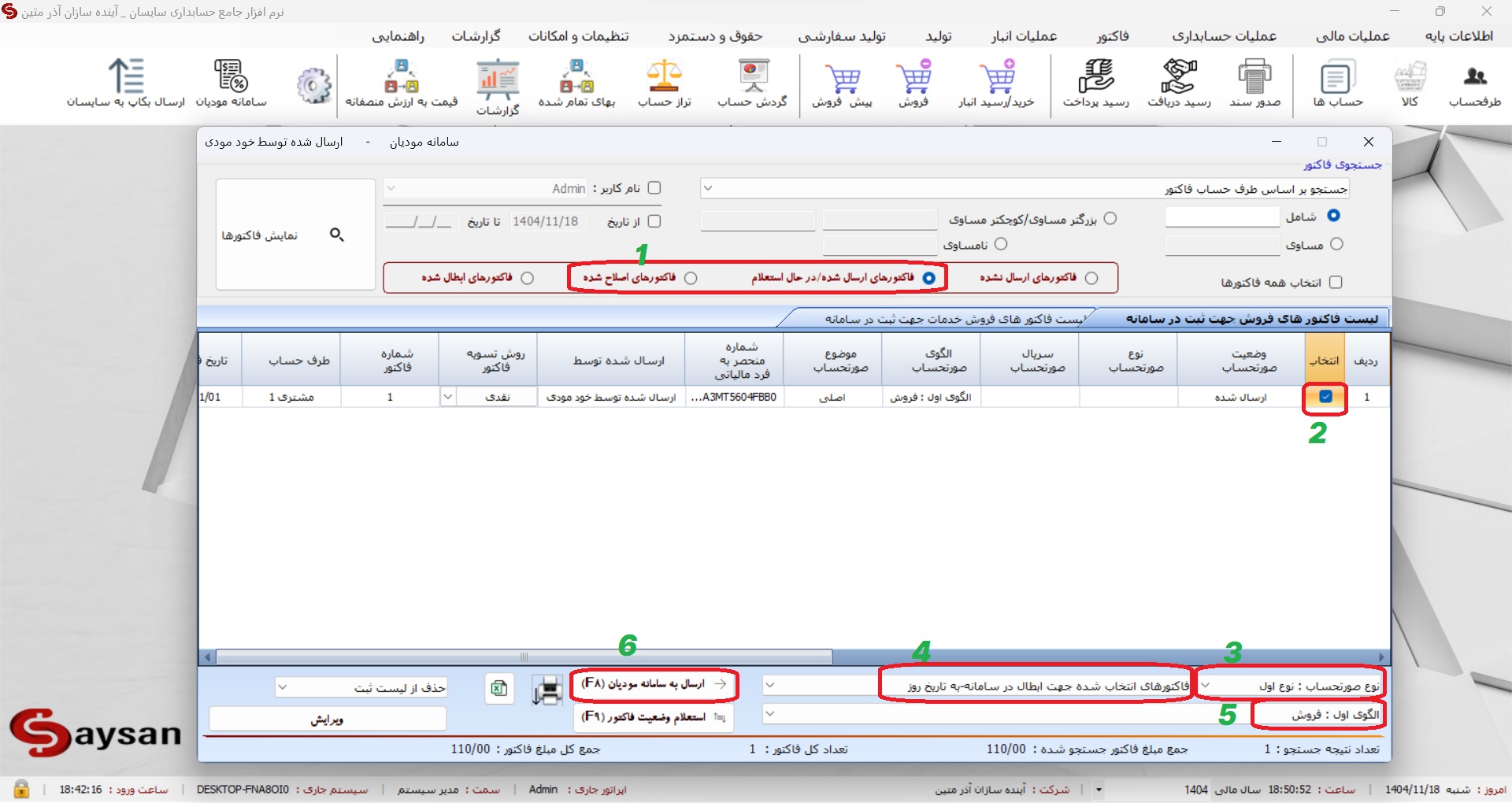Select فاکتورهای اصلاح شده radio option

click(x=691, y=278)
